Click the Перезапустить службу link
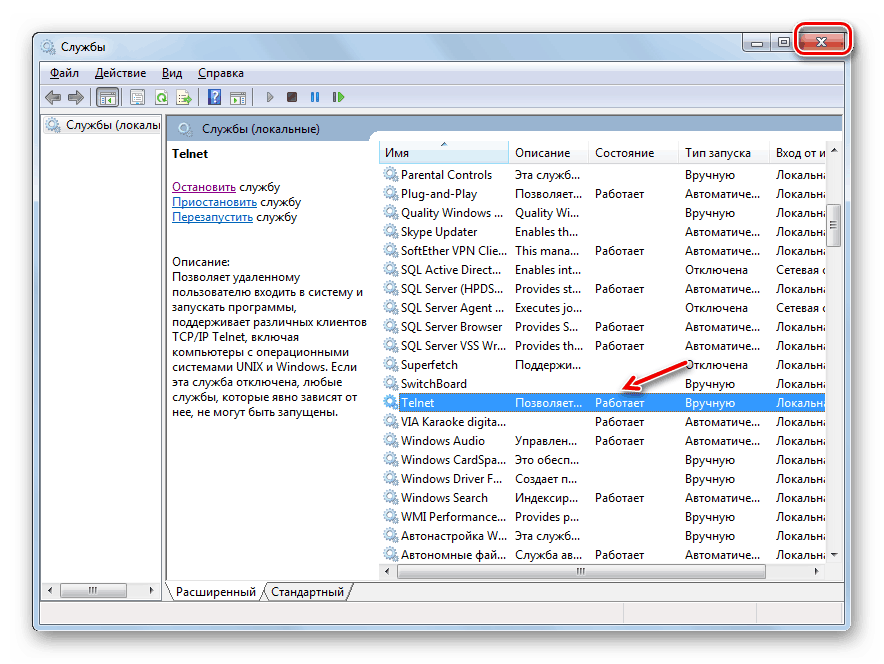This screenshot has width=884, height=664. click(212, 216)
